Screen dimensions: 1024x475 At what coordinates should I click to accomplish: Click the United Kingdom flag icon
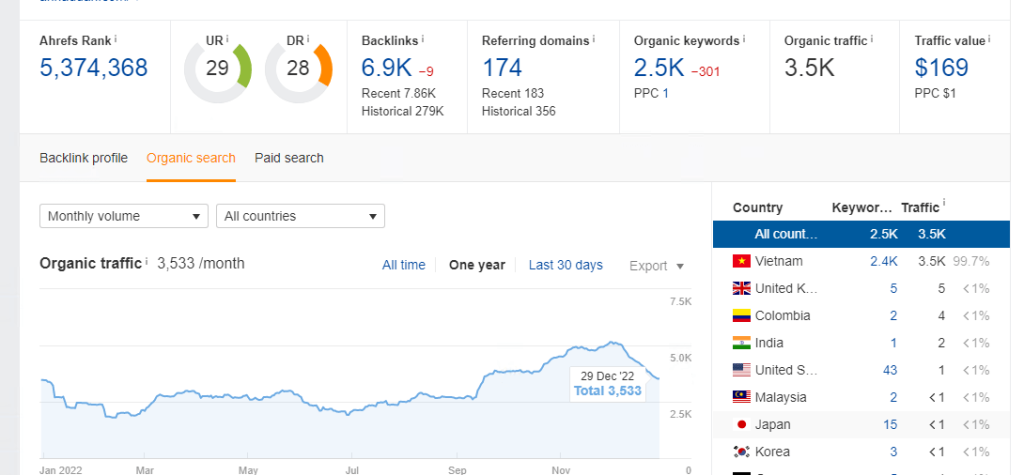coord(741,288)
